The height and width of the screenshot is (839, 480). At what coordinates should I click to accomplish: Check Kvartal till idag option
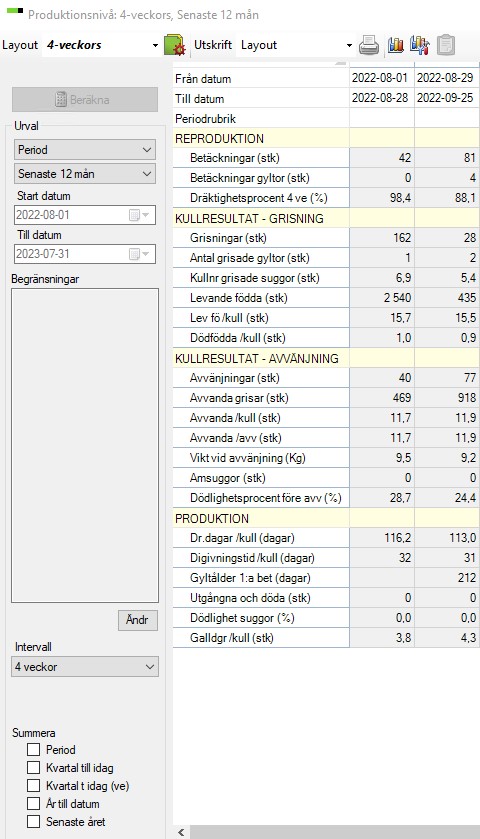(x=33, y=768)
